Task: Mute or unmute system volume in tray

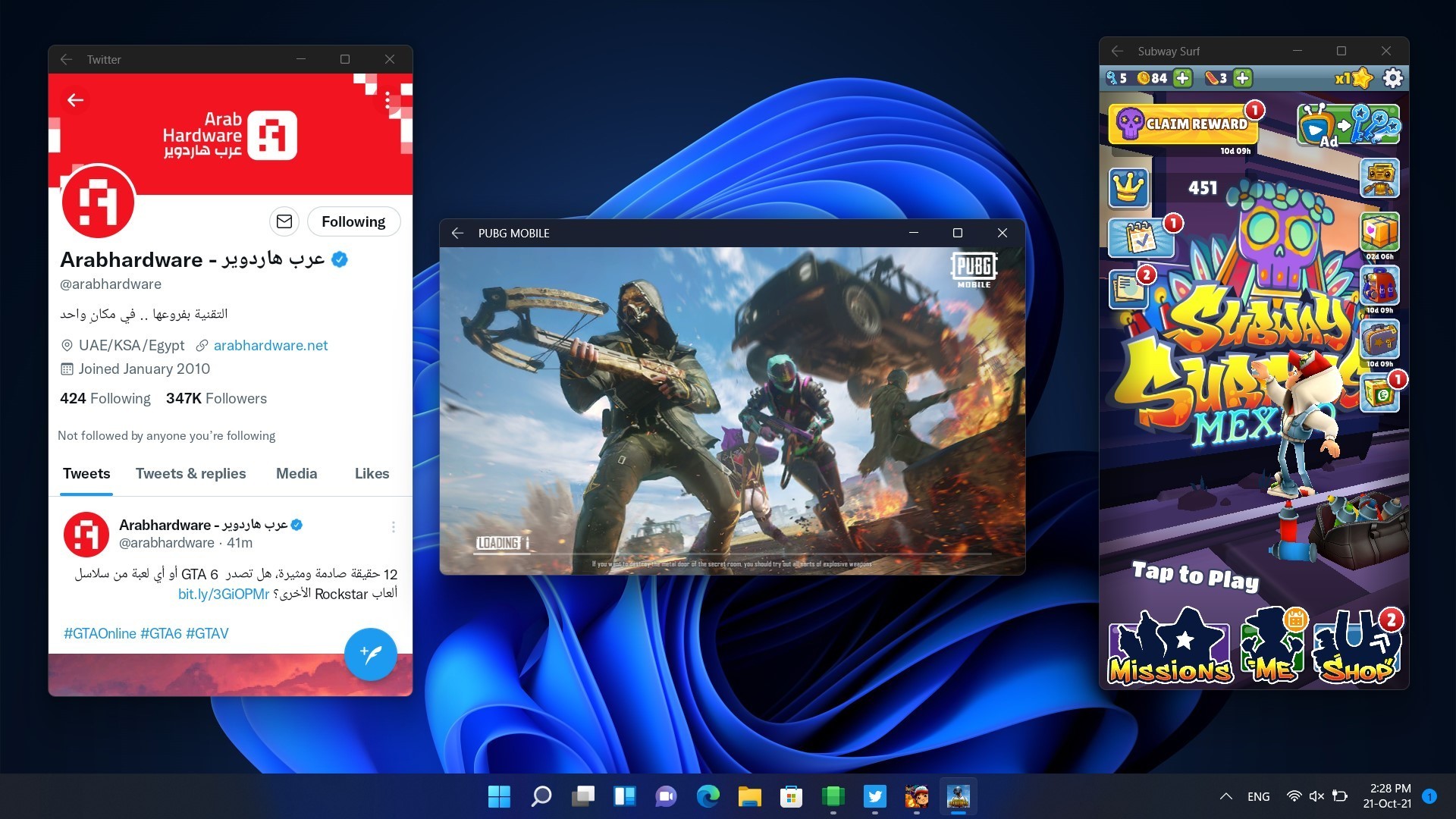Action: coord(1316,796)
